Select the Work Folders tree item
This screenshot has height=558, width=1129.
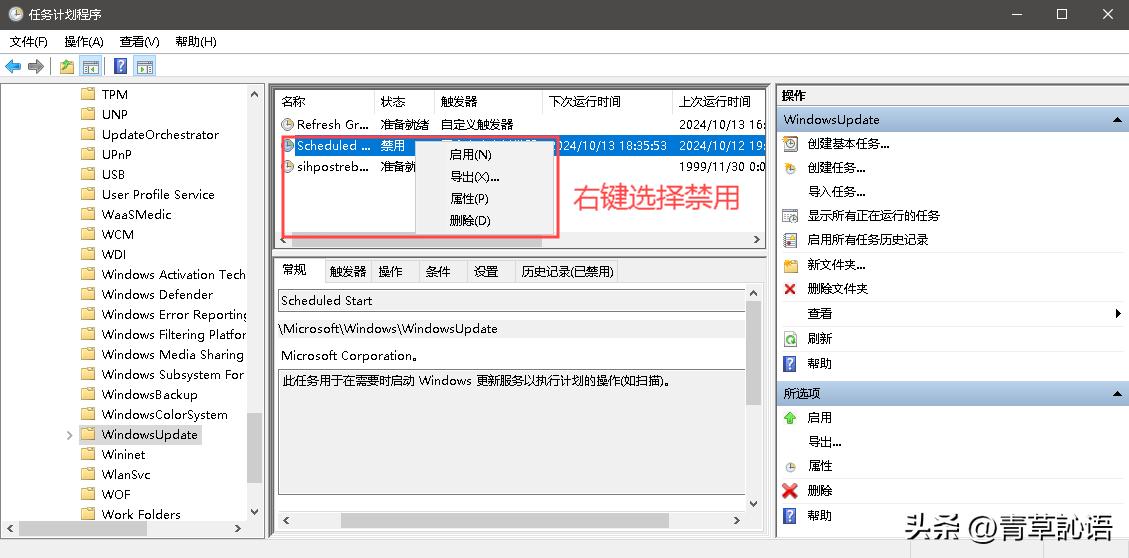tap(140, 514)
